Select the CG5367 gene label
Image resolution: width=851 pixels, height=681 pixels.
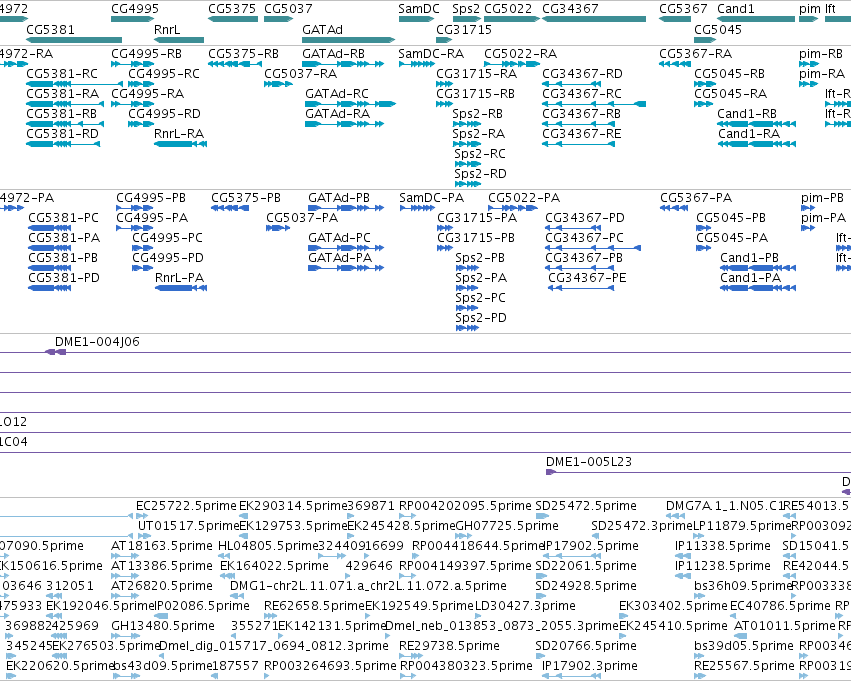683,9
